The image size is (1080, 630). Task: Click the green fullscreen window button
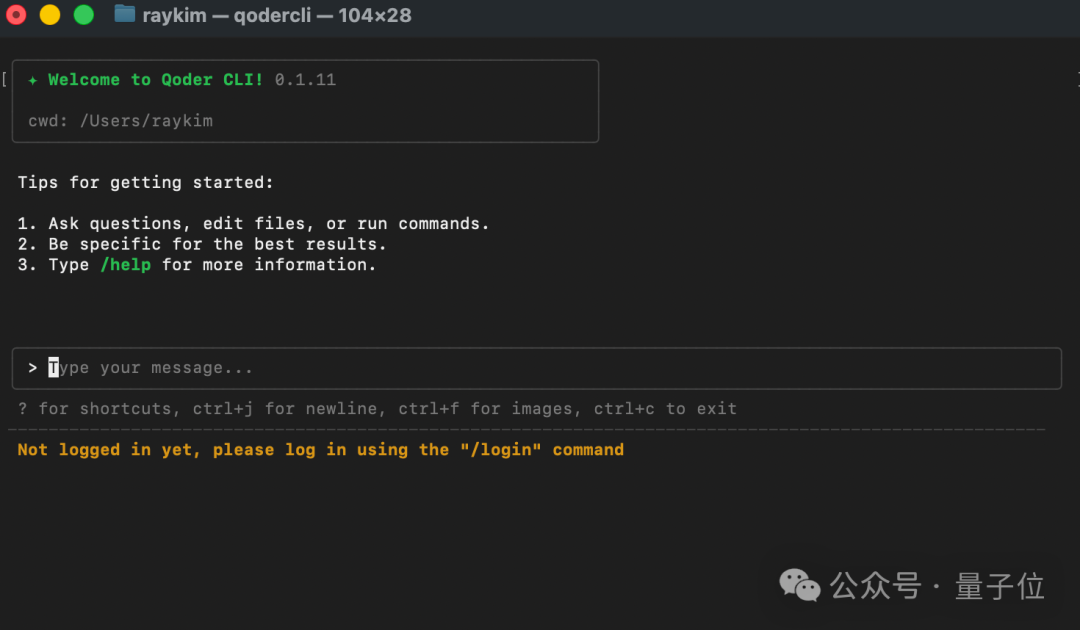(x=84, y=15)
